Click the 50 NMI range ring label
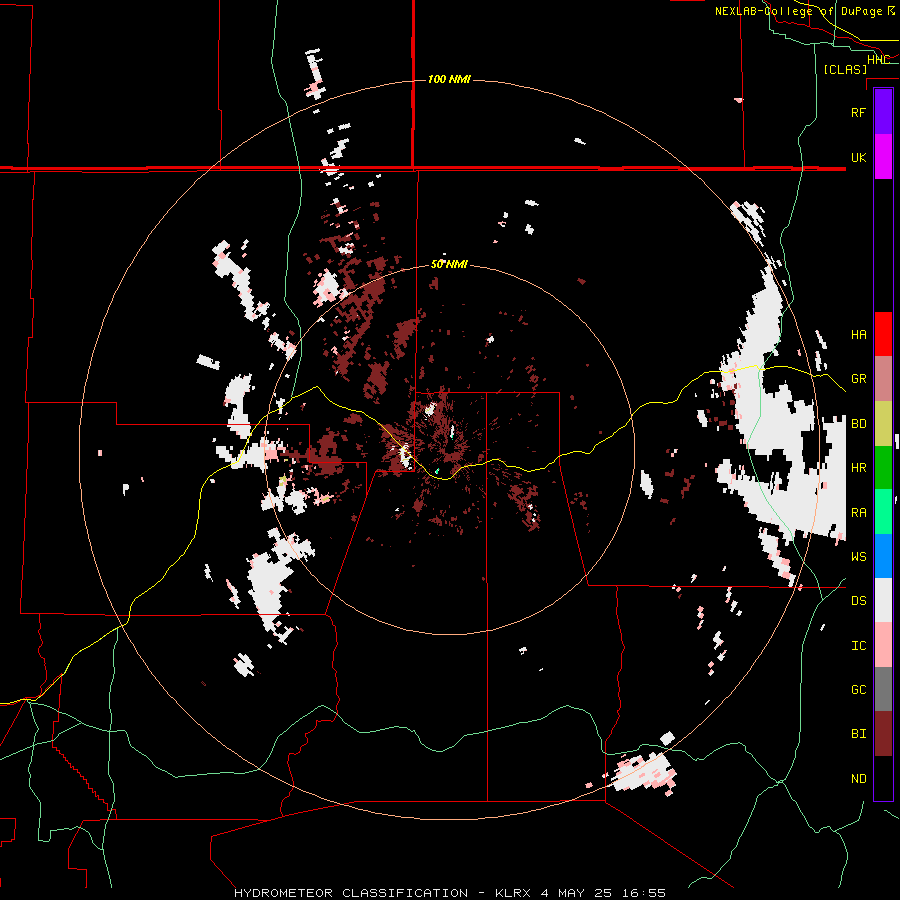The image size is (900, 900). pos(449,264)
